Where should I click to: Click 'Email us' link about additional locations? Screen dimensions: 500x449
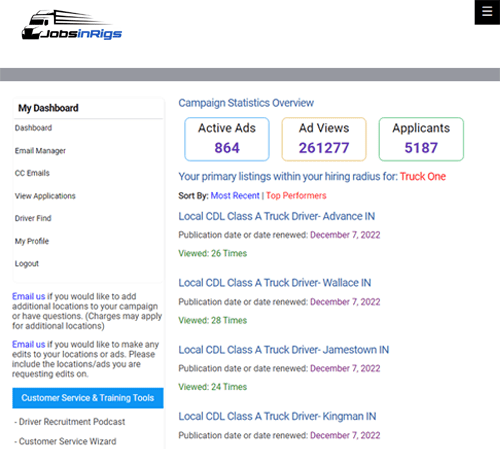tap(28, 296)
